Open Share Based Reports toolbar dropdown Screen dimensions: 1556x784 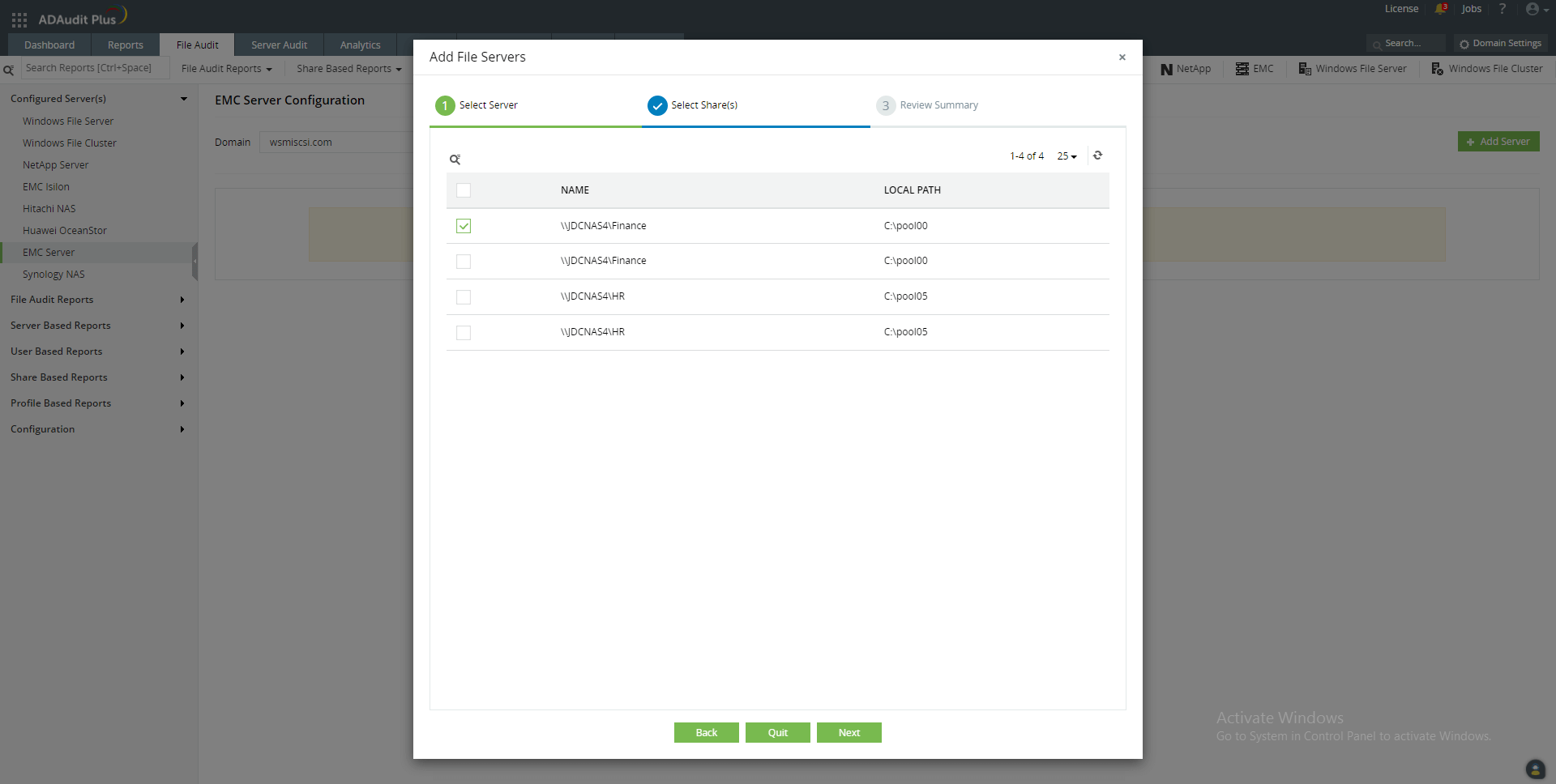tap(348, 69)
